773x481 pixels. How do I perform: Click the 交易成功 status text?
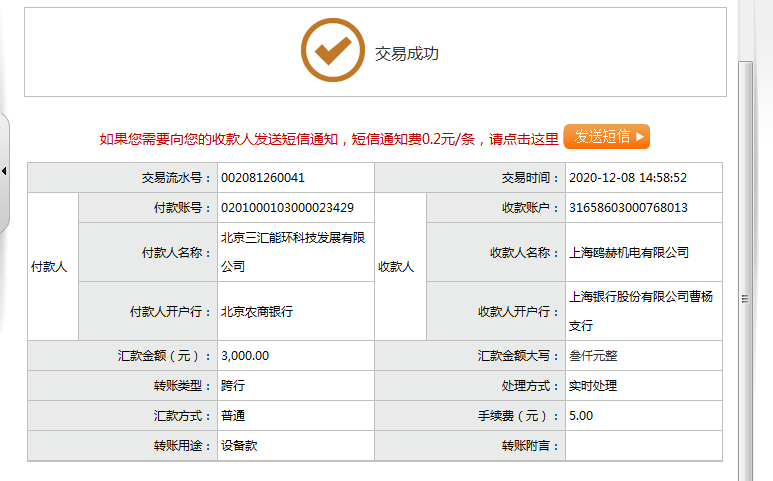(x=406, y=54)
